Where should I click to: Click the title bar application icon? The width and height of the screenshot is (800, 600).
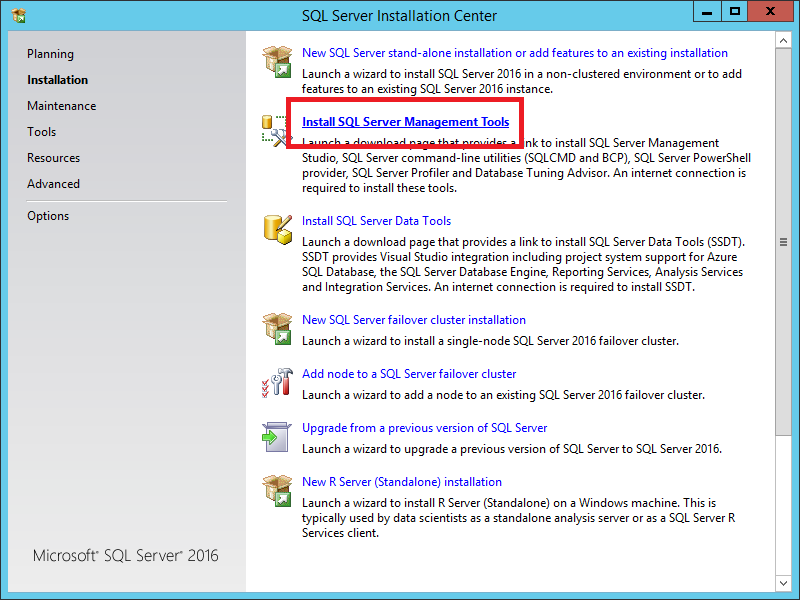pos(18,15)
